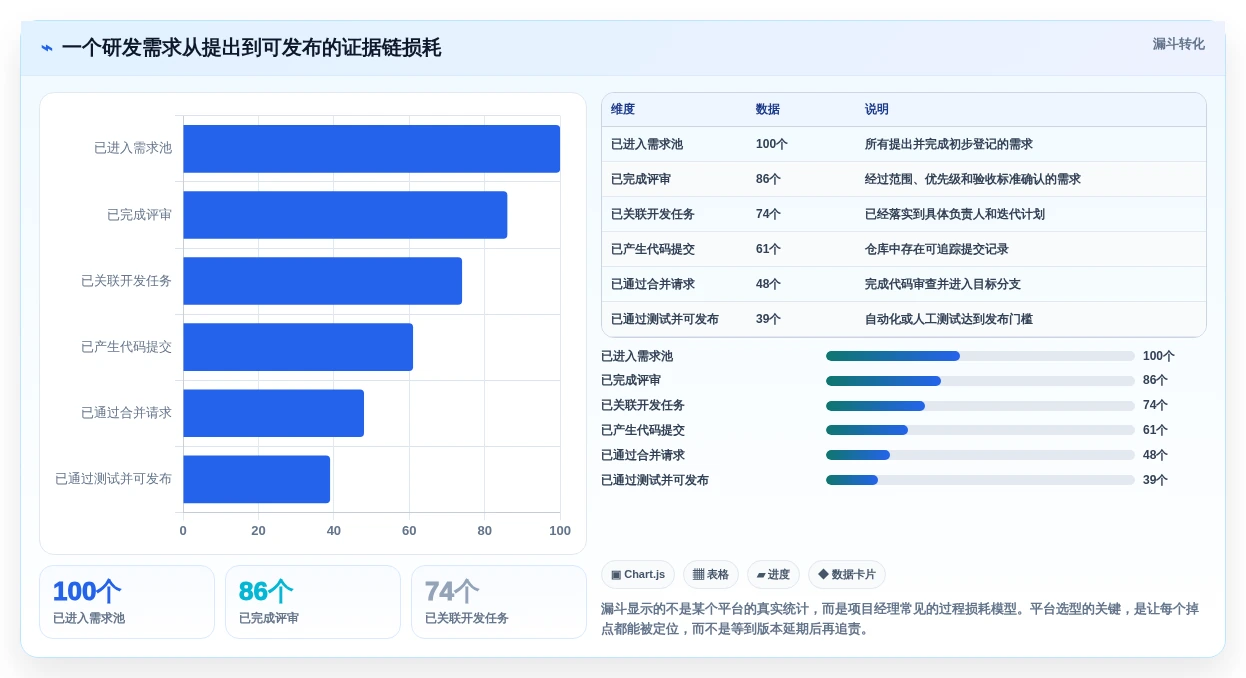Click description 所有提出并完成初步登记的需求
The image size is (1246, 678).
pos(949,144)
